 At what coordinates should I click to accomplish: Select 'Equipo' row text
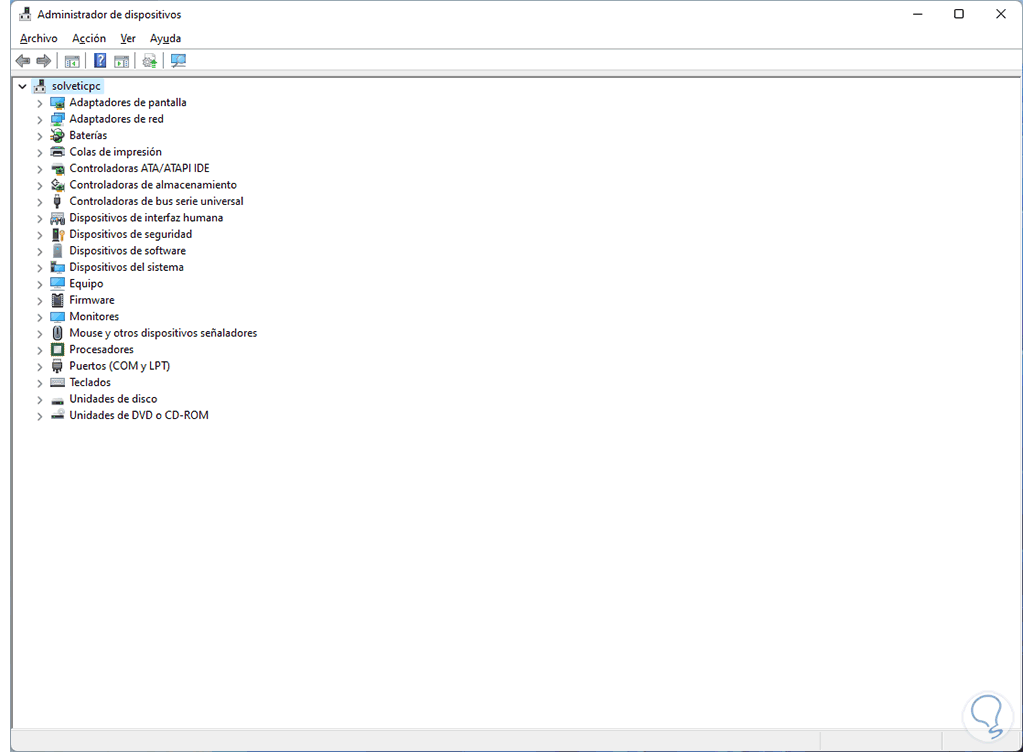pyautogui.click(x=86, y=284)
